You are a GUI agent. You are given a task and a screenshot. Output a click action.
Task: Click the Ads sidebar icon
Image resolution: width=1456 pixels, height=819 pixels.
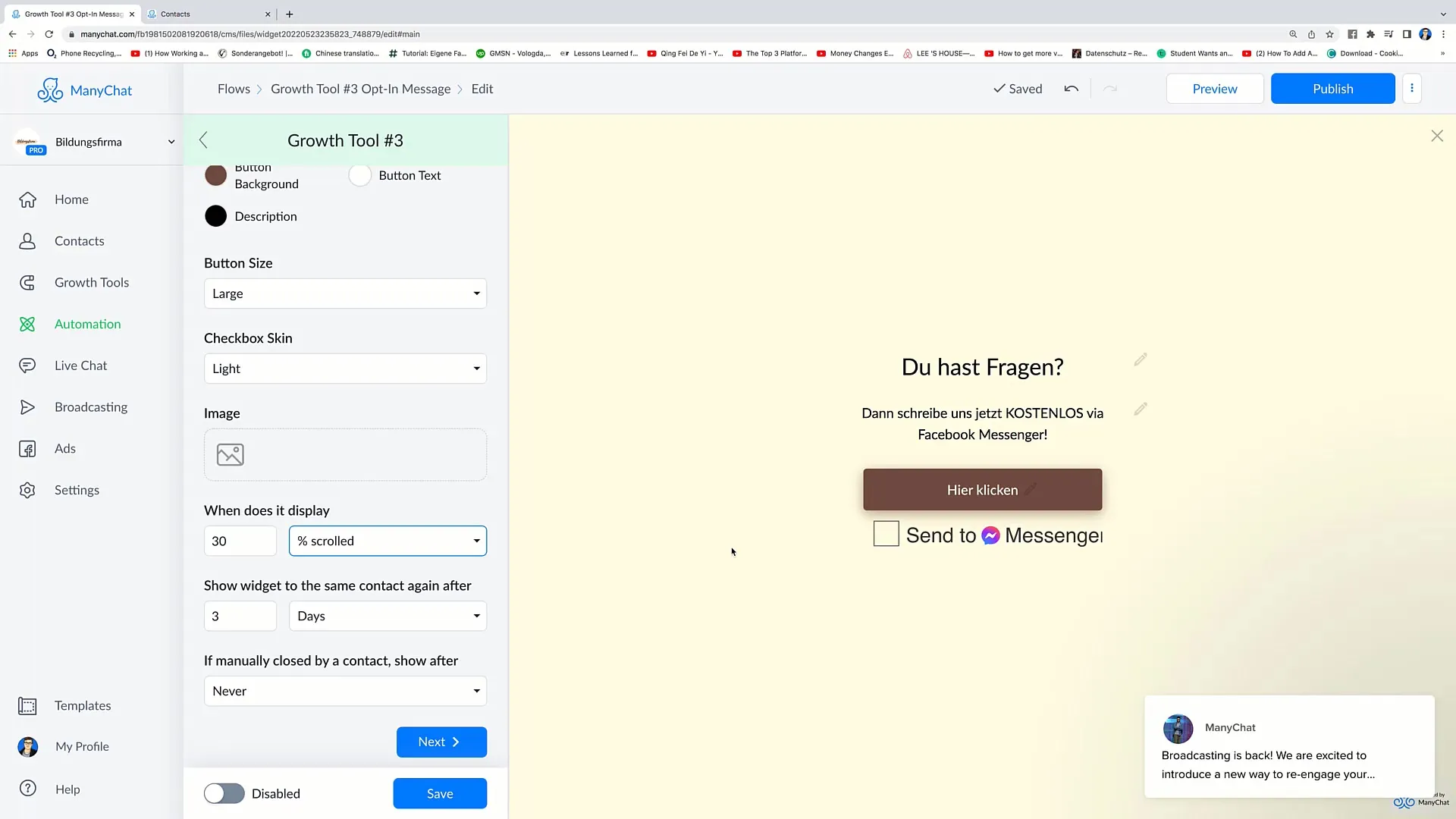[27, 448]
